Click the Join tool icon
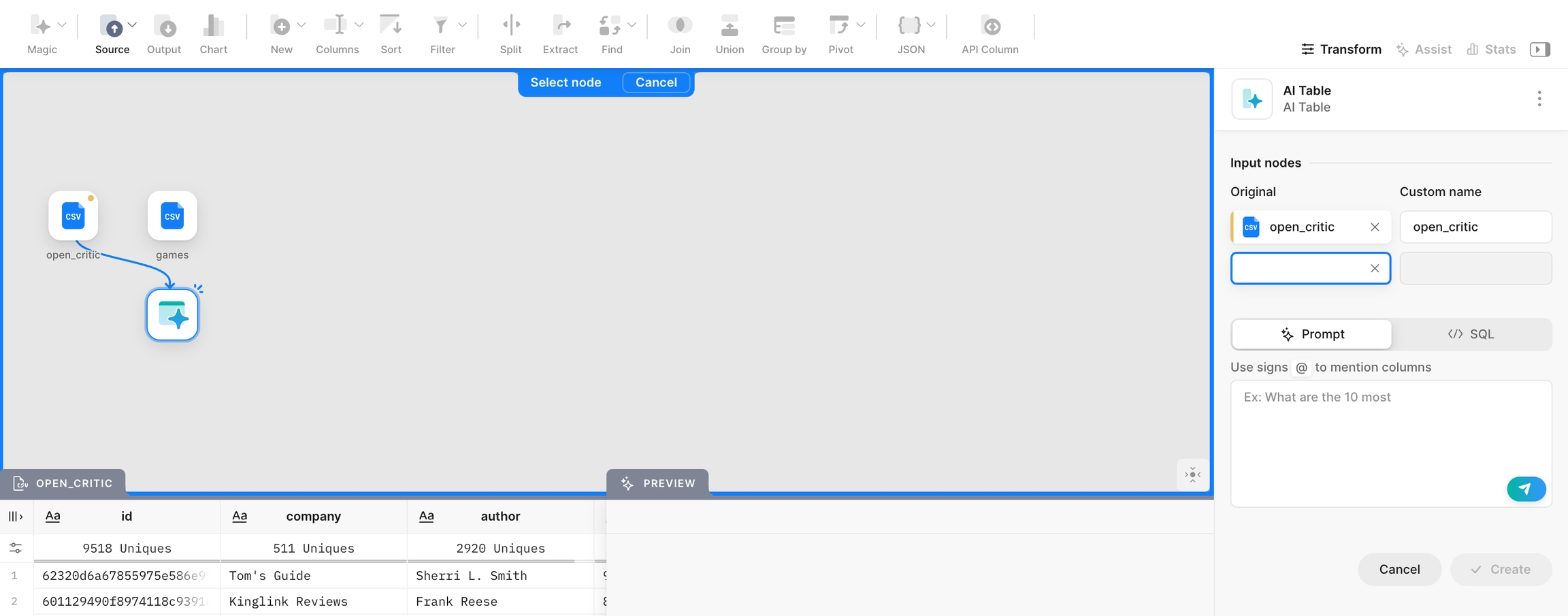This screenshot has width=1568, height=616. (x=679, y=27)
